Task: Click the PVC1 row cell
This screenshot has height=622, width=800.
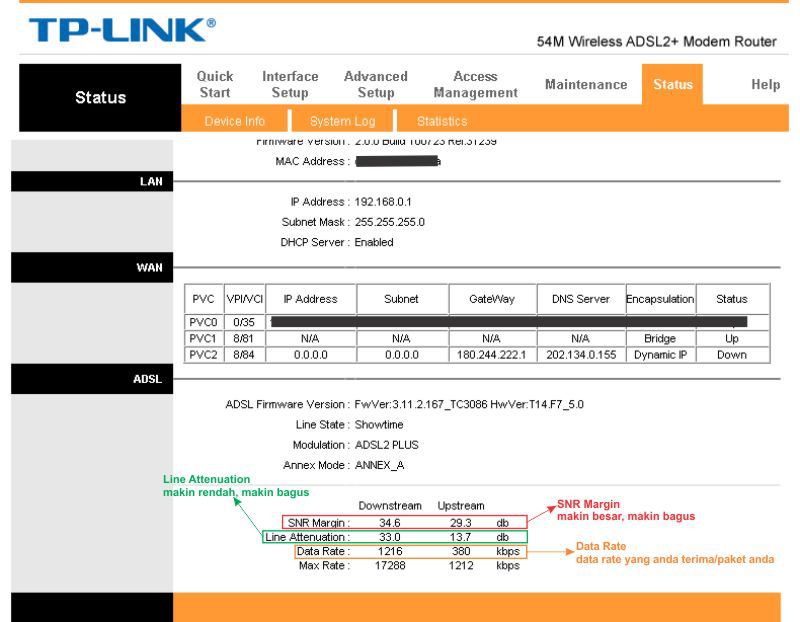Action: tap(203, 338)
